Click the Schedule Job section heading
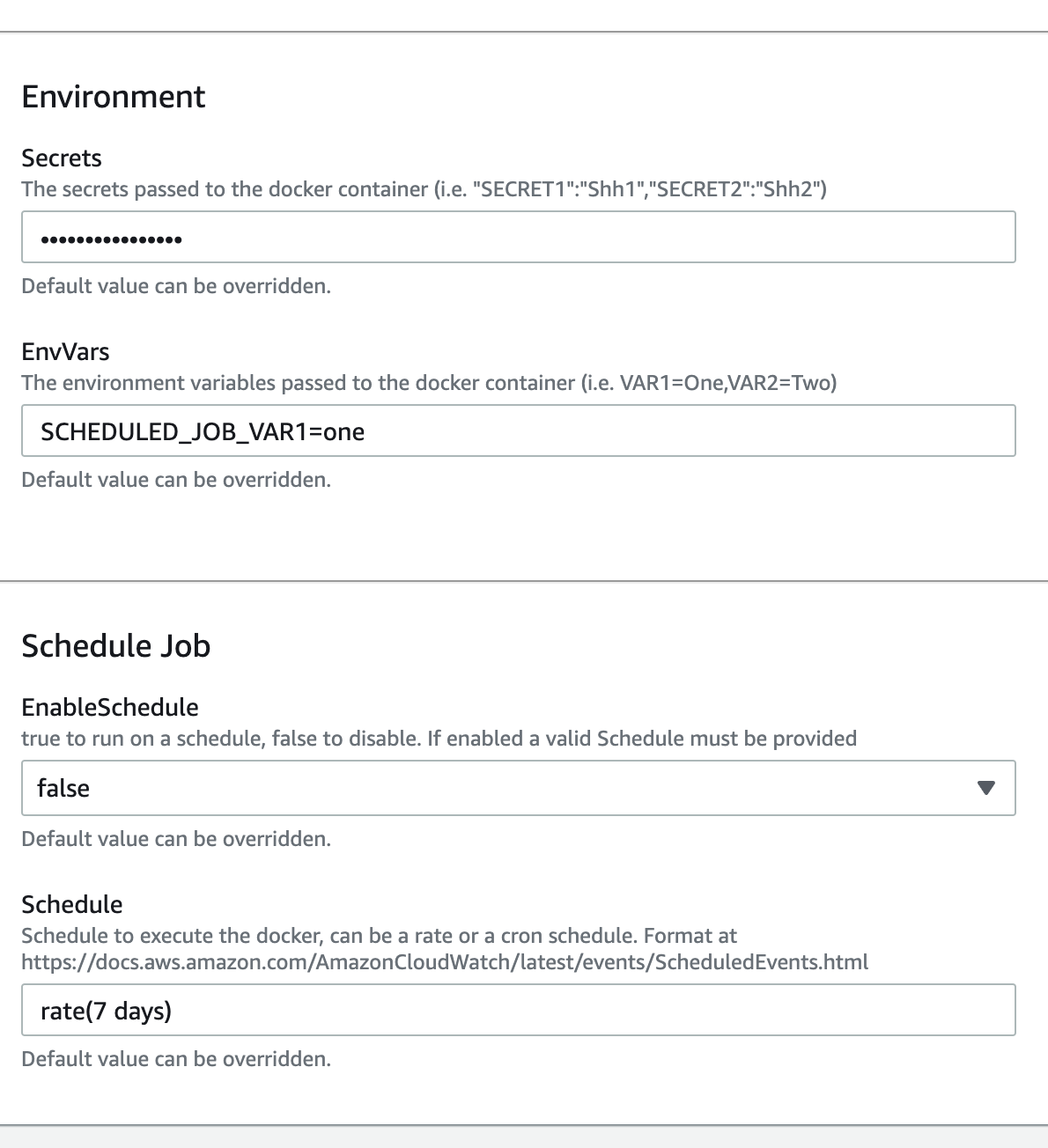 tap(116, 645)
